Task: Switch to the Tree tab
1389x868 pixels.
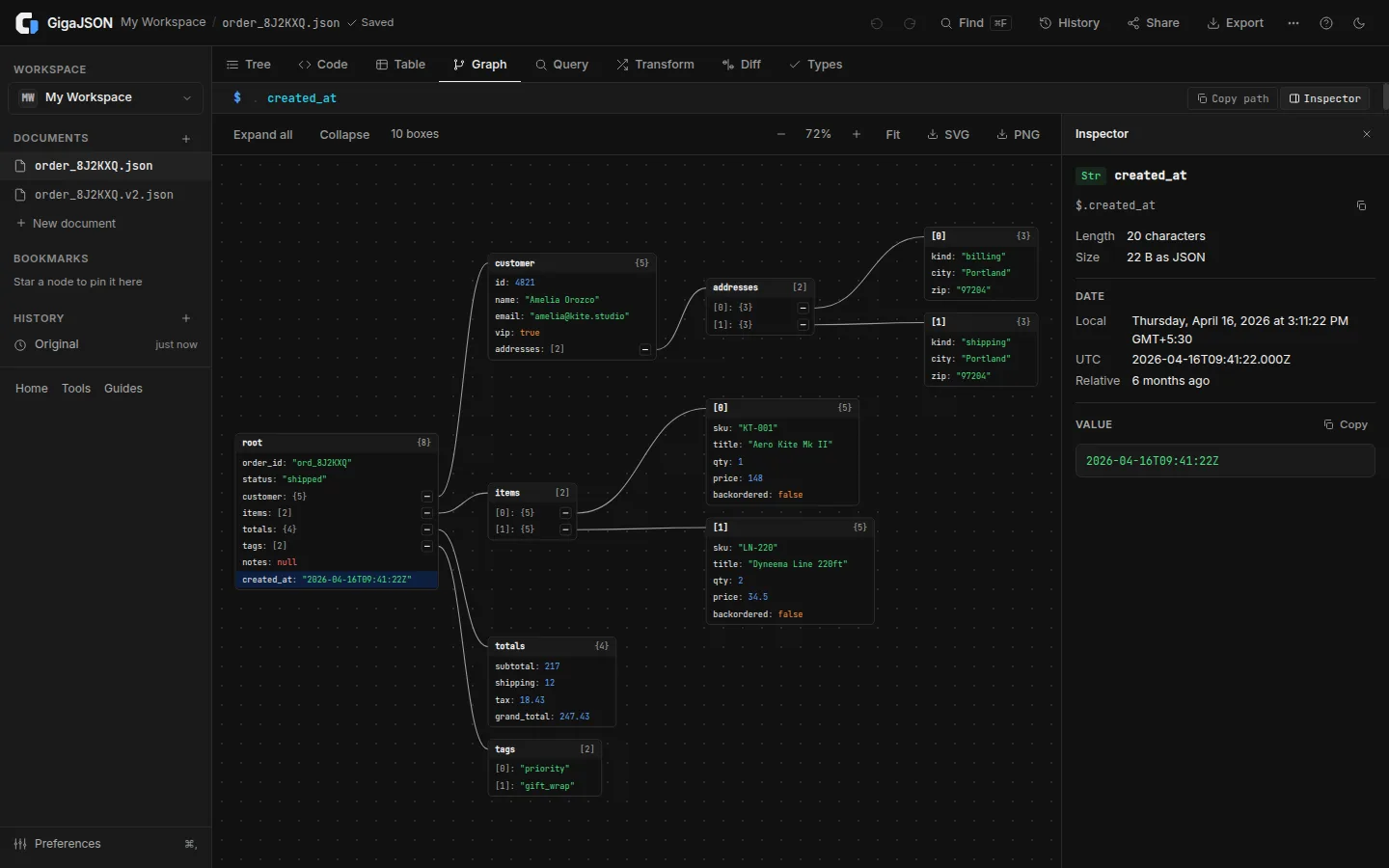Action: [248, 65]
